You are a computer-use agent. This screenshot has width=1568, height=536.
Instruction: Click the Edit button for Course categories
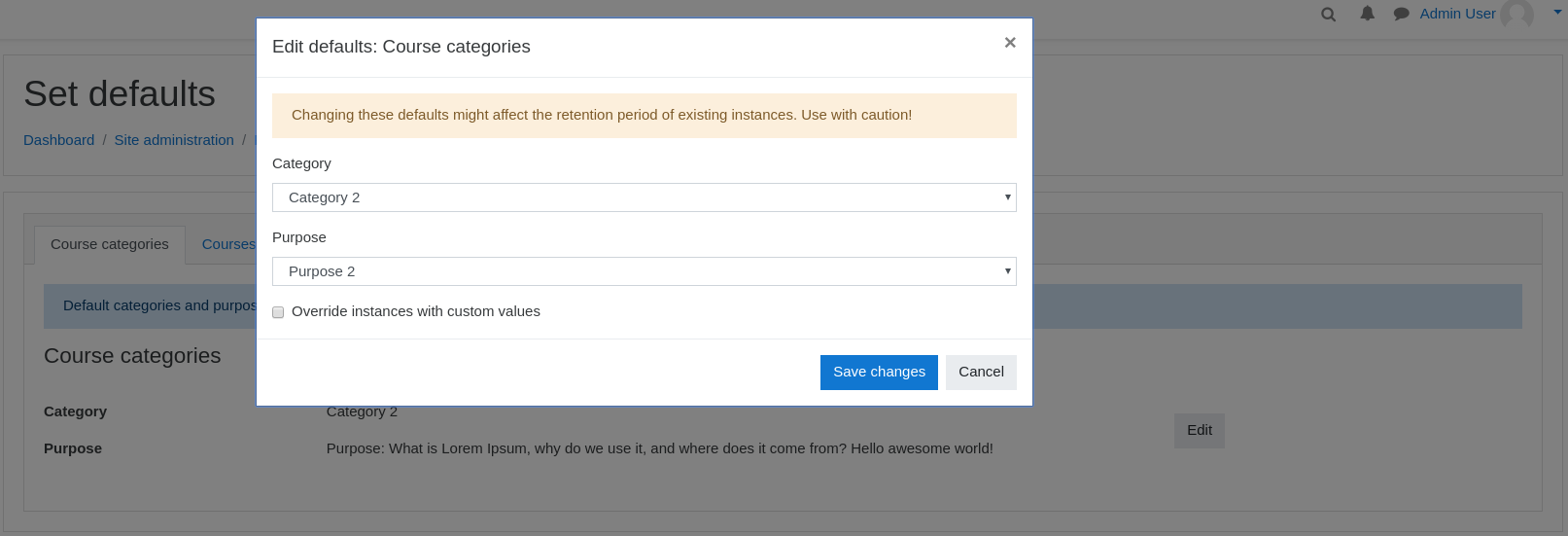[x=1200, y=431]
